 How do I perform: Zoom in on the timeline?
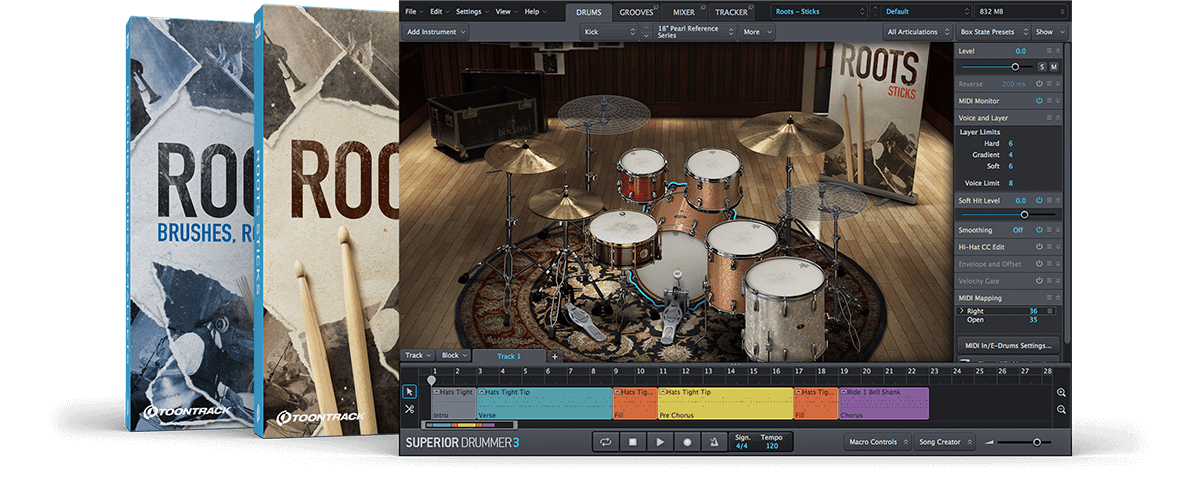tap(1061, 393)
